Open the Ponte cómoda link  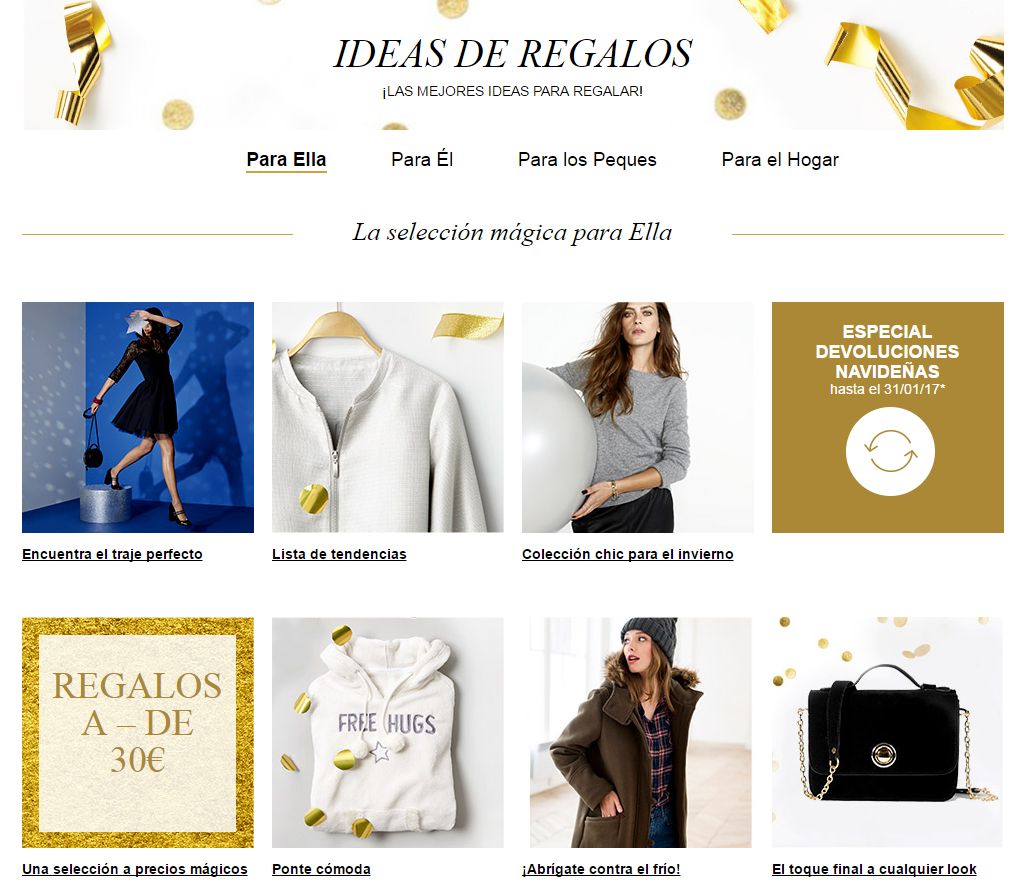pos(321,869)
